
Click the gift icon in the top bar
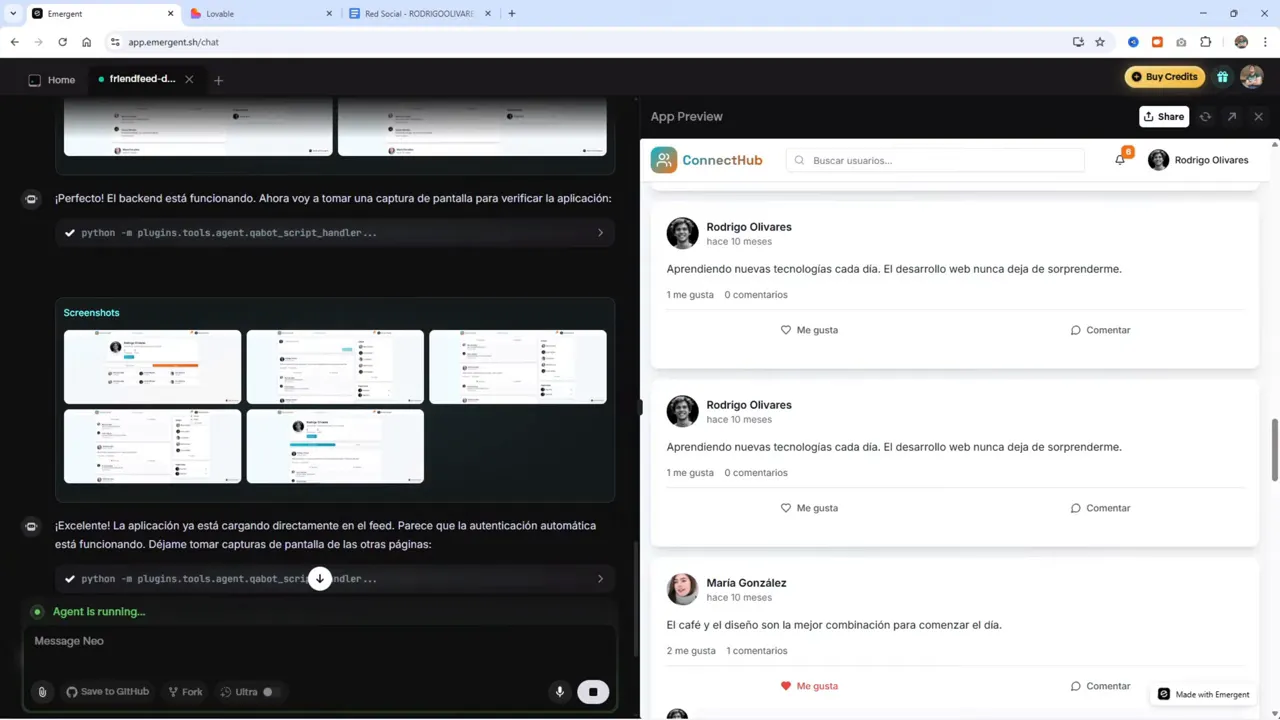tap(1222, 76)
